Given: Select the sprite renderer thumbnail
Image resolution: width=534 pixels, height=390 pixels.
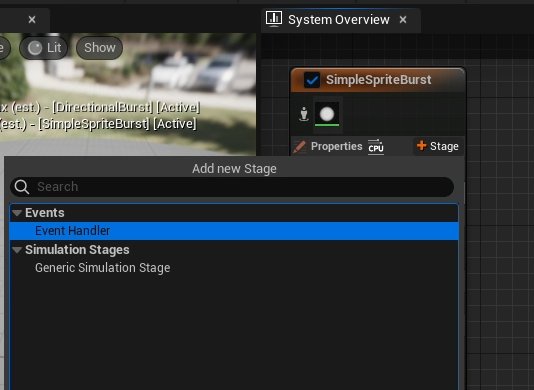Looking at the screenshot, I should (x=327, y=114).
